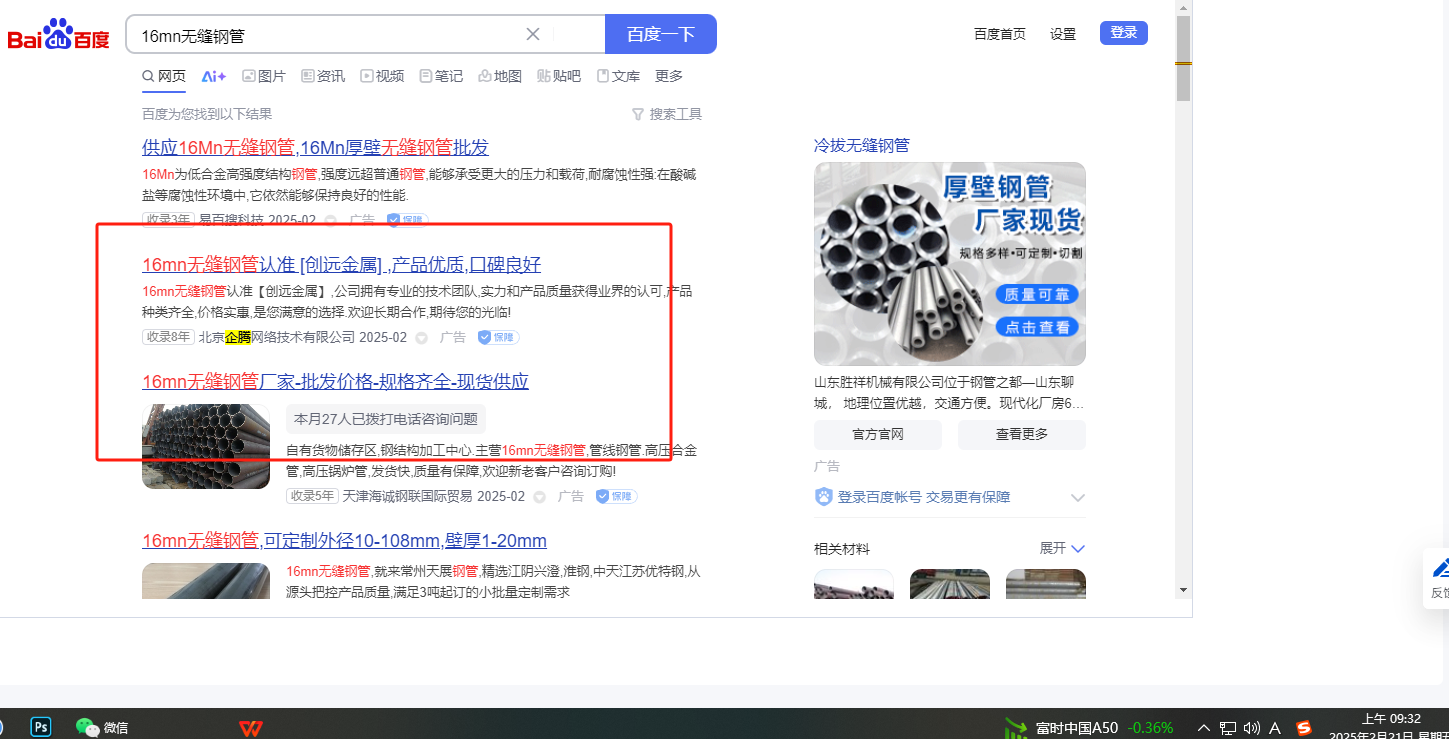Image resolution: width=1449 pixels, height=739 pixels.
Task: Click 本月27人已拨打电话咨询问题 tag
Action: pos(386,419)
